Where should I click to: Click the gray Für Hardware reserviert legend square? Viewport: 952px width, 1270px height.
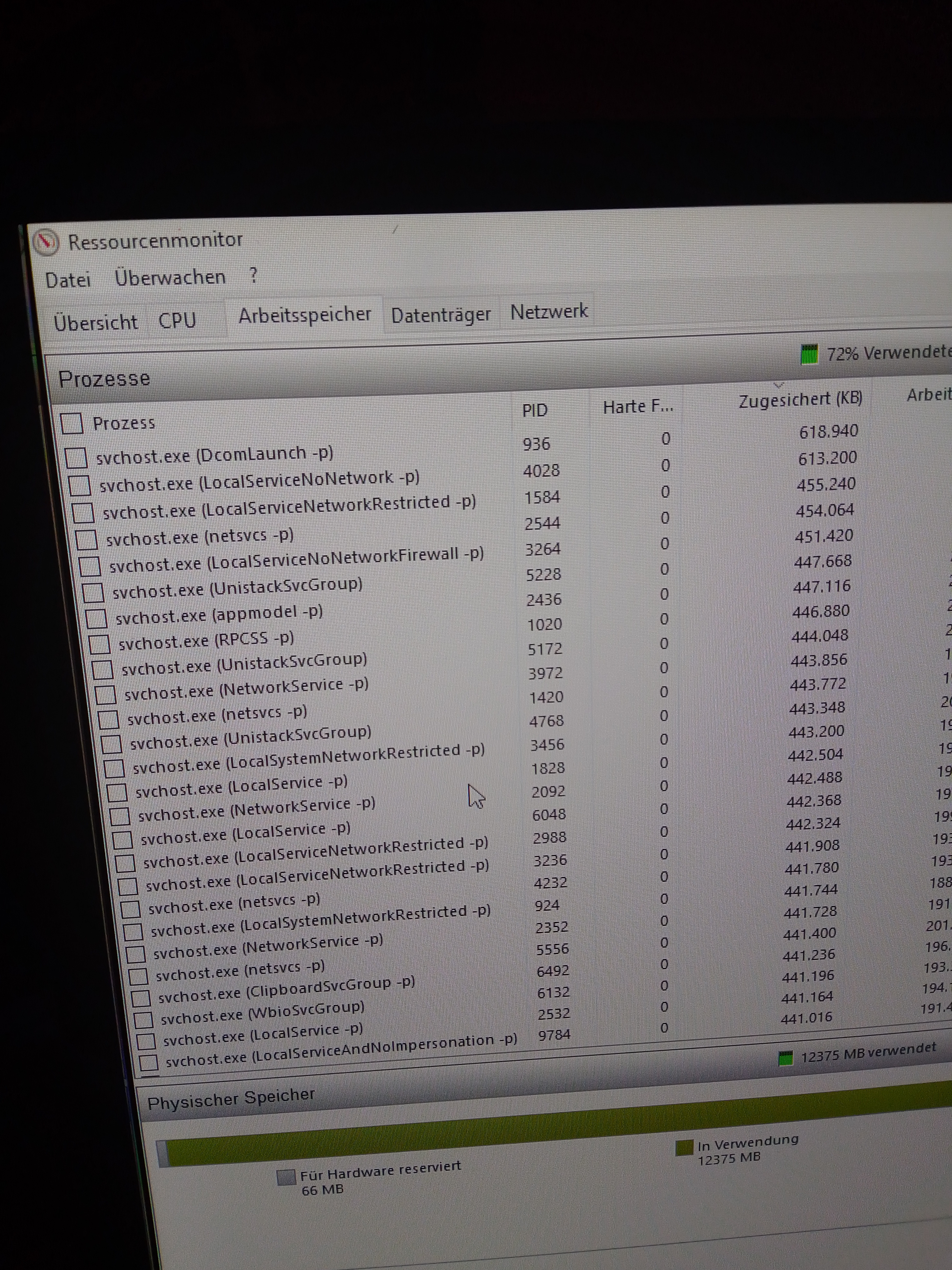pos(286,1177)
